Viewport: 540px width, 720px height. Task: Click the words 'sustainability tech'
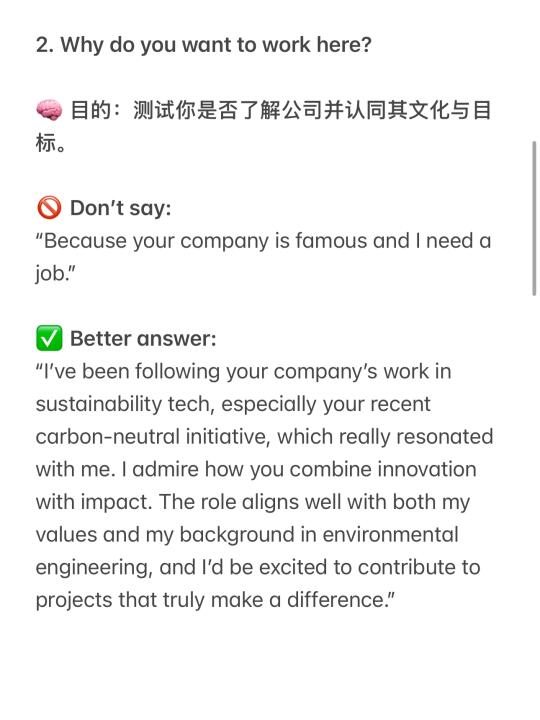(123, 404)
